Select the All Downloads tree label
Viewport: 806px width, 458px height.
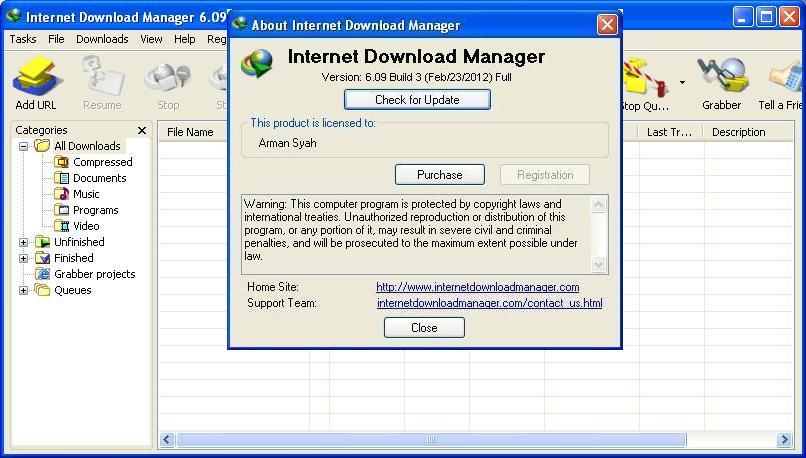87,146
